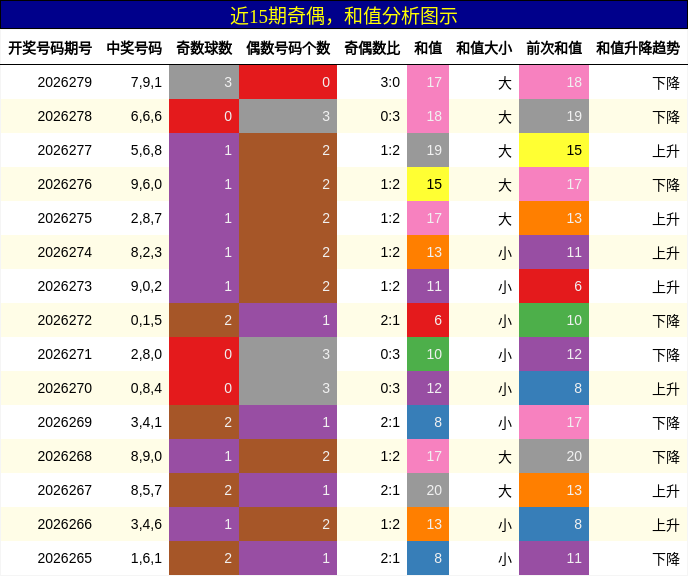Select the 和值升降趋势 column header
688x576 pixels.
(x=638, y=48)
